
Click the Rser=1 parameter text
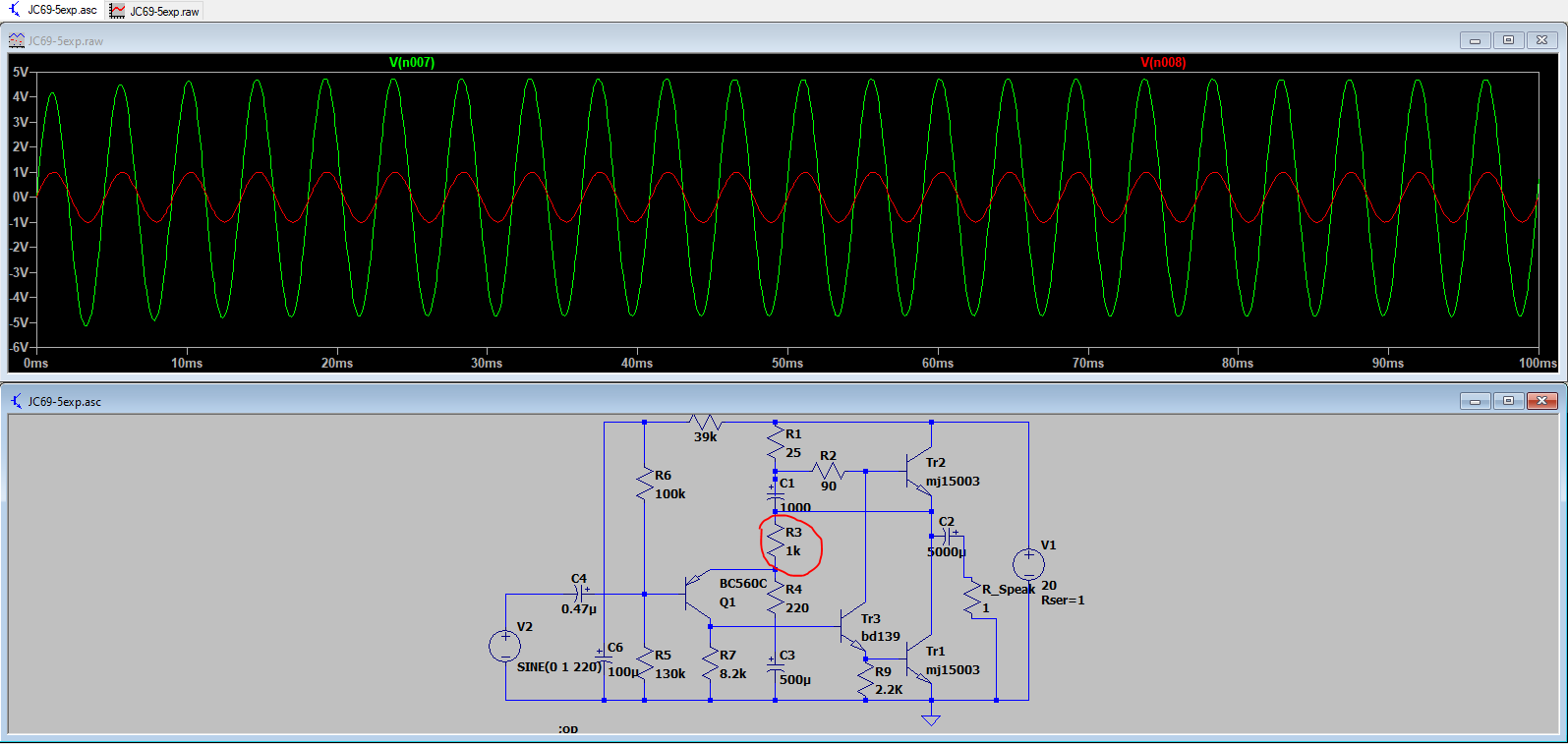pos(1063,601)
